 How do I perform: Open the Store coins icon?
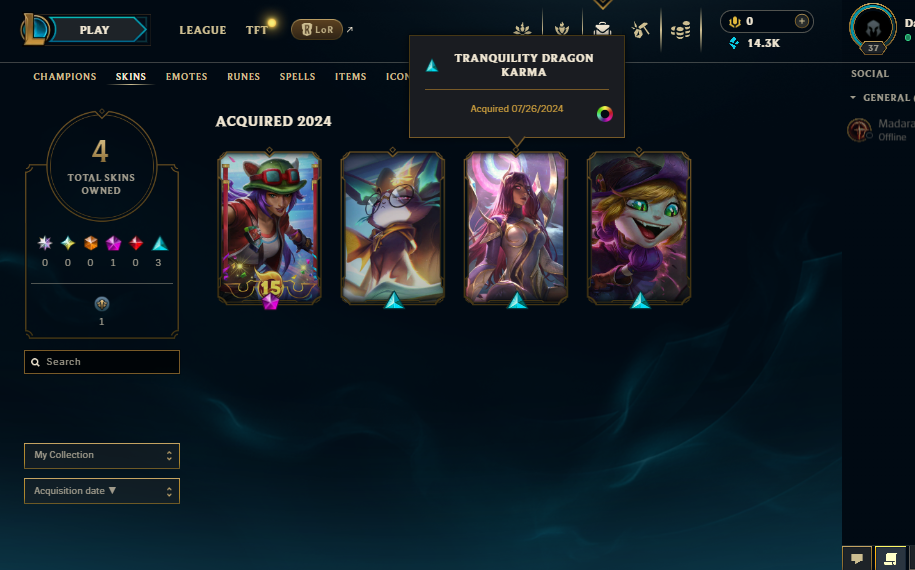coord(680,30)
